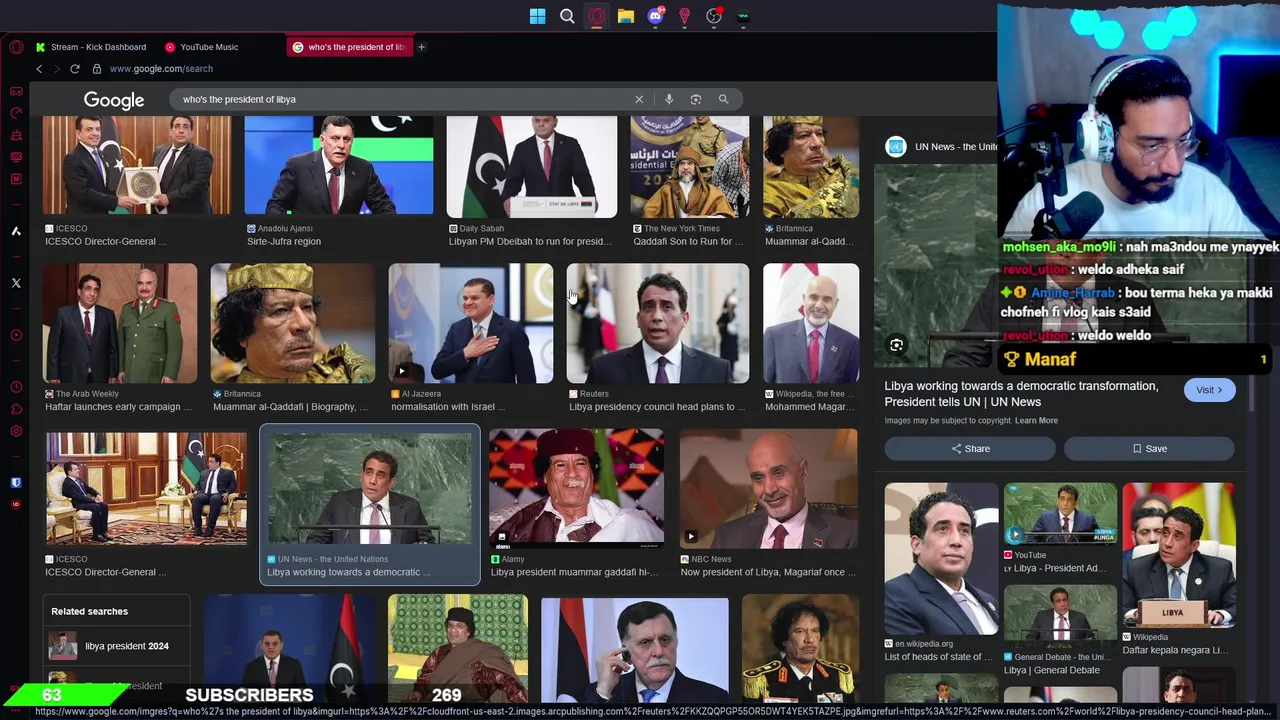Submit search with magnifier icon

point(723,99)
